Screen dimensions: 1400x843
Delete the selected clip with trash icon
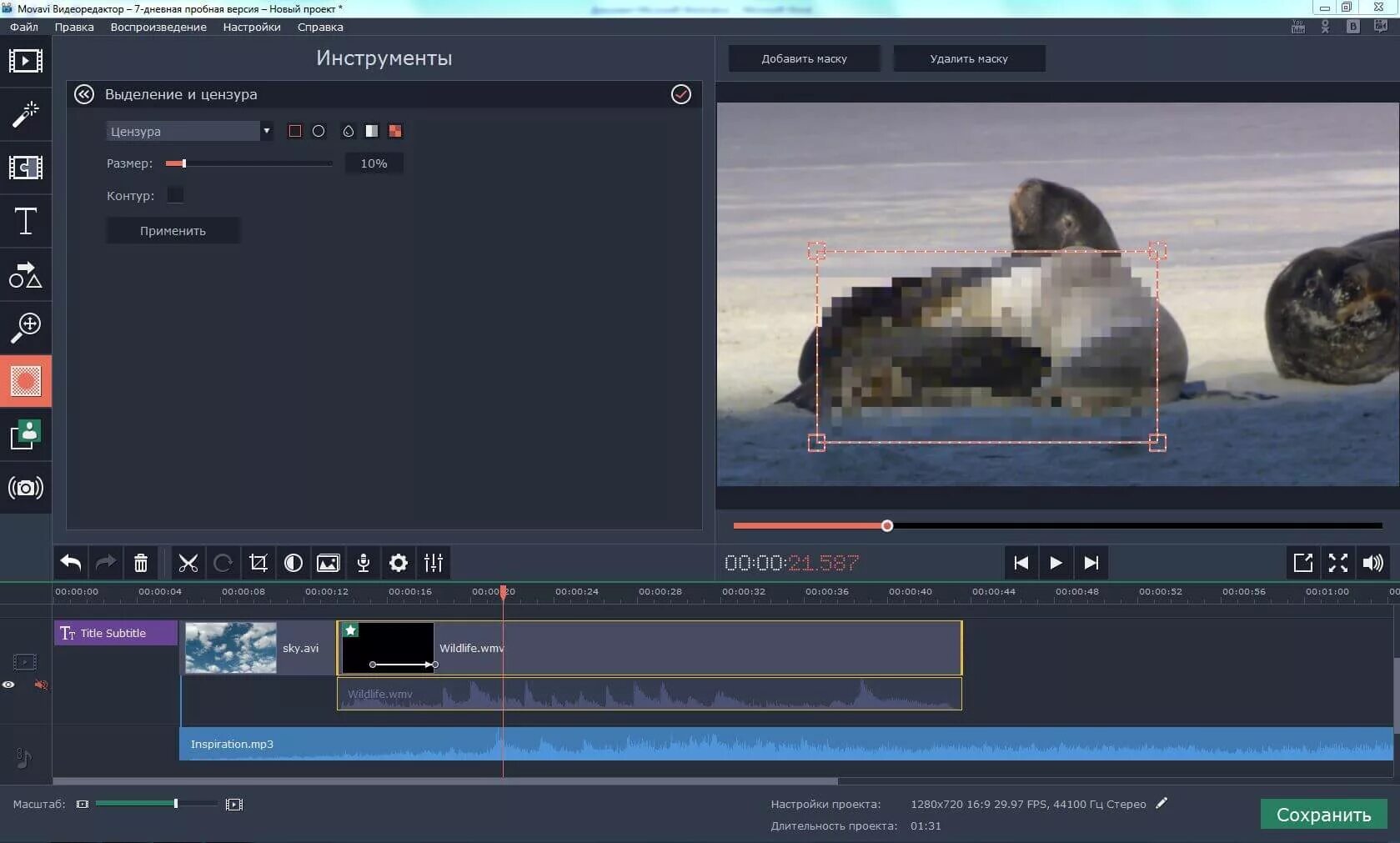(141, 563)
